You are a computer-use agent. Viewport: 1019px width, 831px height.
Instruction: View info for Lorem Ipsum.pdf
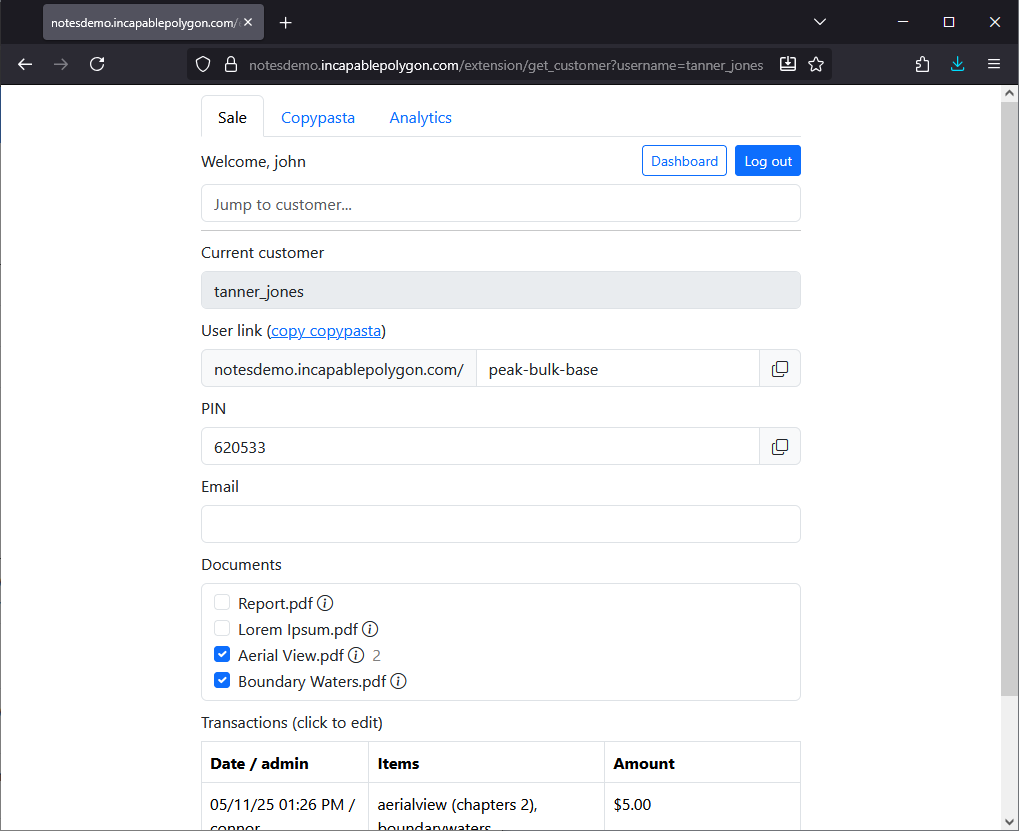click(x=370, y=629)
